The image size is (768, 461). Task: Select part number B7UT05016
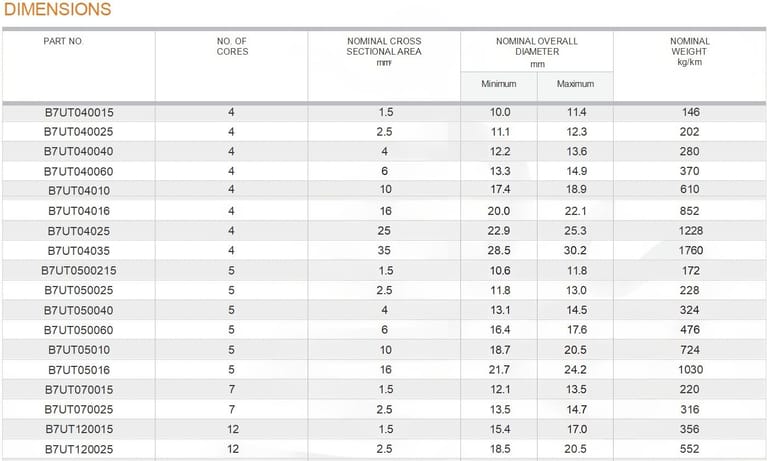(x=78, y=370)
